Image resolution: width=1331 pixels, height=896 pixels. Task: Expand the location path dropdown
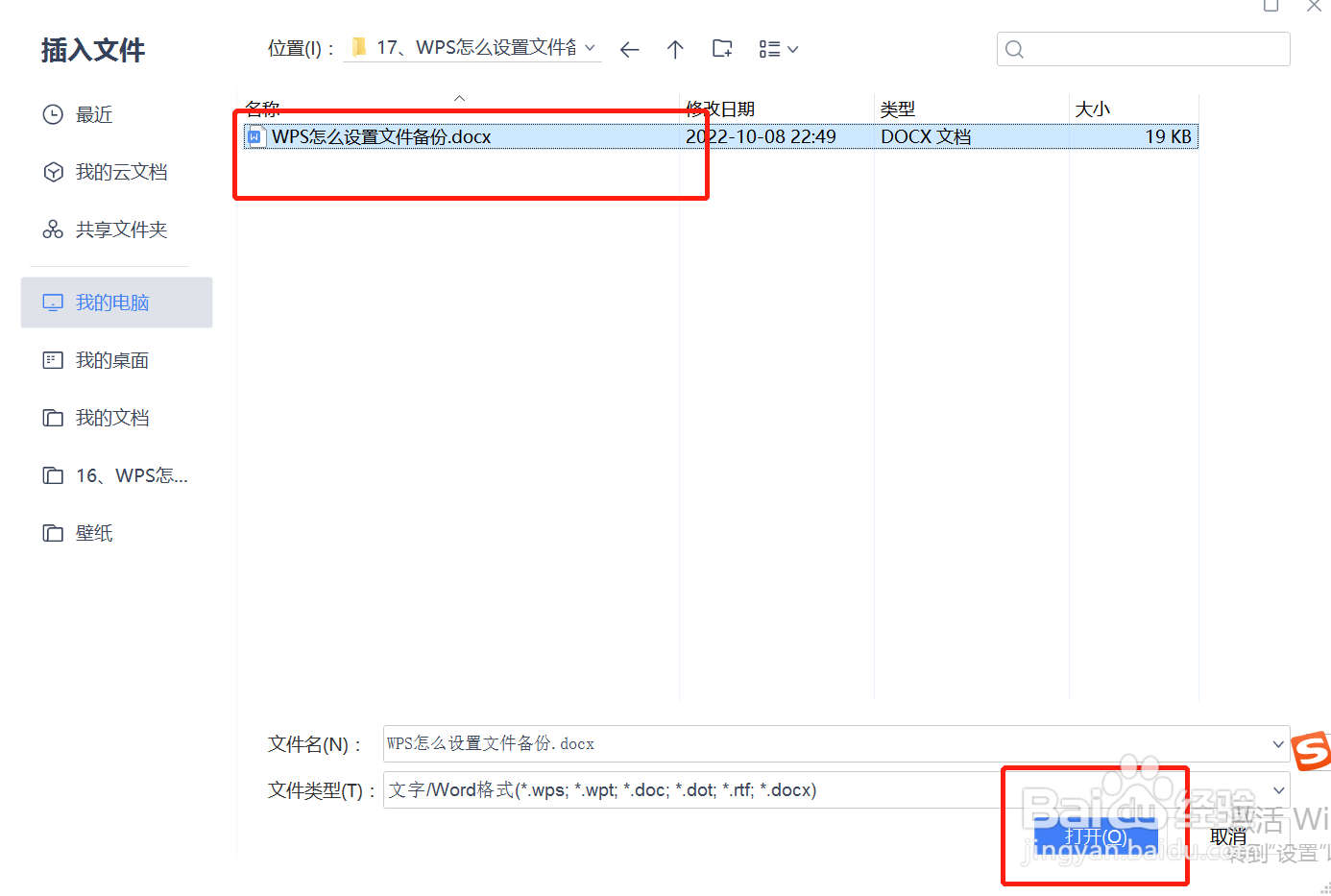[590, 48]
